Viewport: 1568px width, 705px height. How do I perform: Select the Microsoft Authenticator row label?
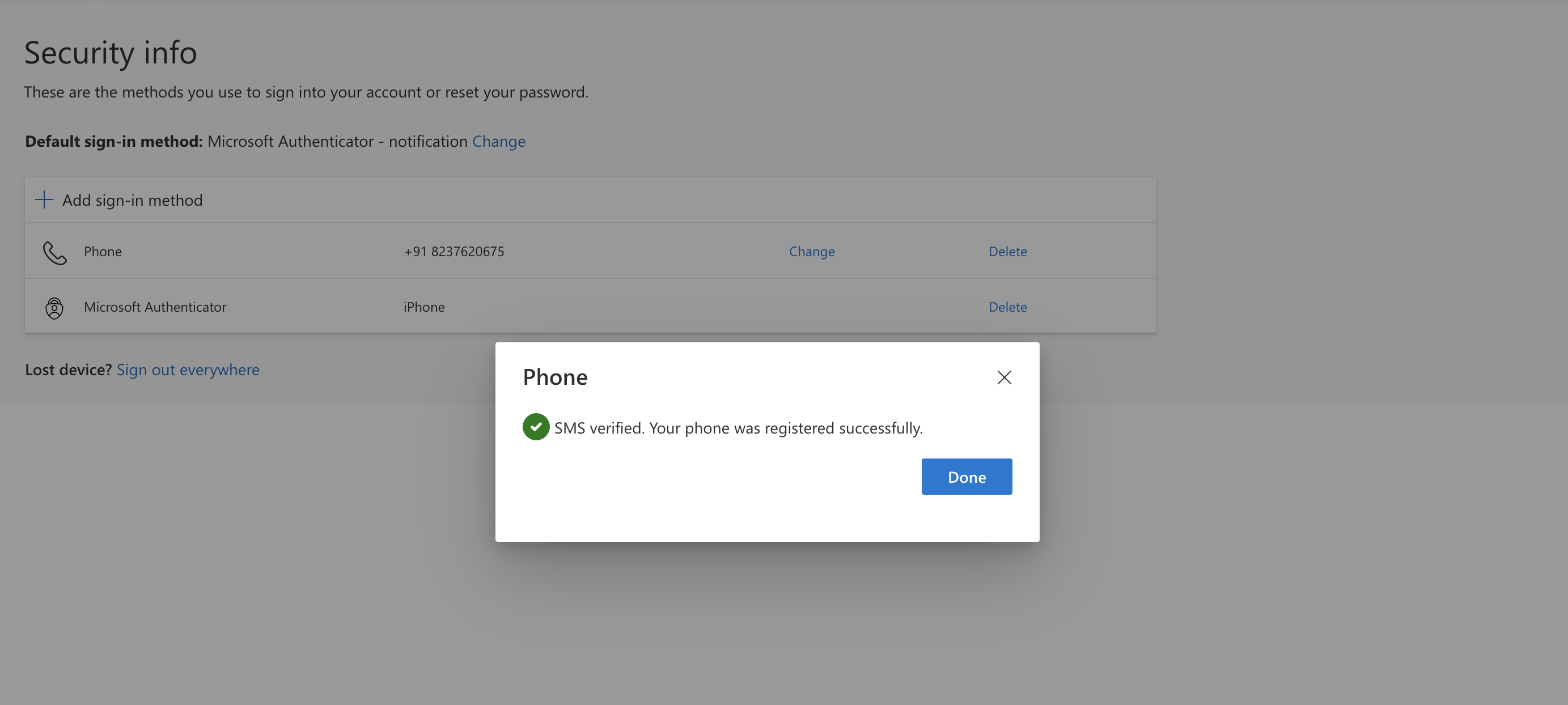click(x=155, y=307)
